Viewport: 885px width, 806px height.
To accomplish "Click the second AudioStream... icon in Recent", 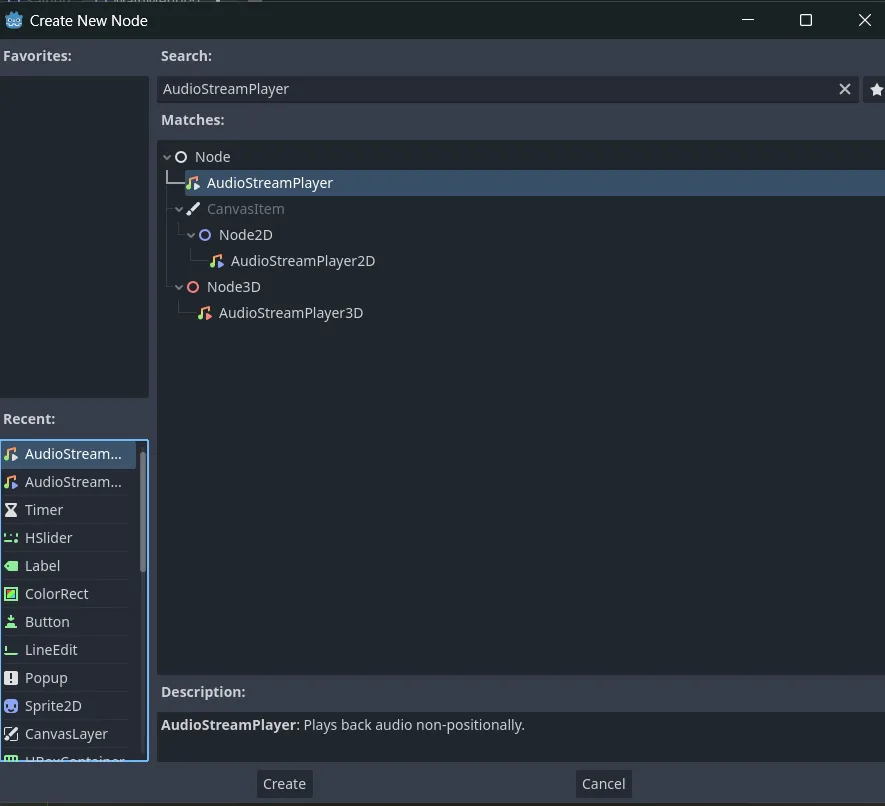I will [x=11, y=482].
